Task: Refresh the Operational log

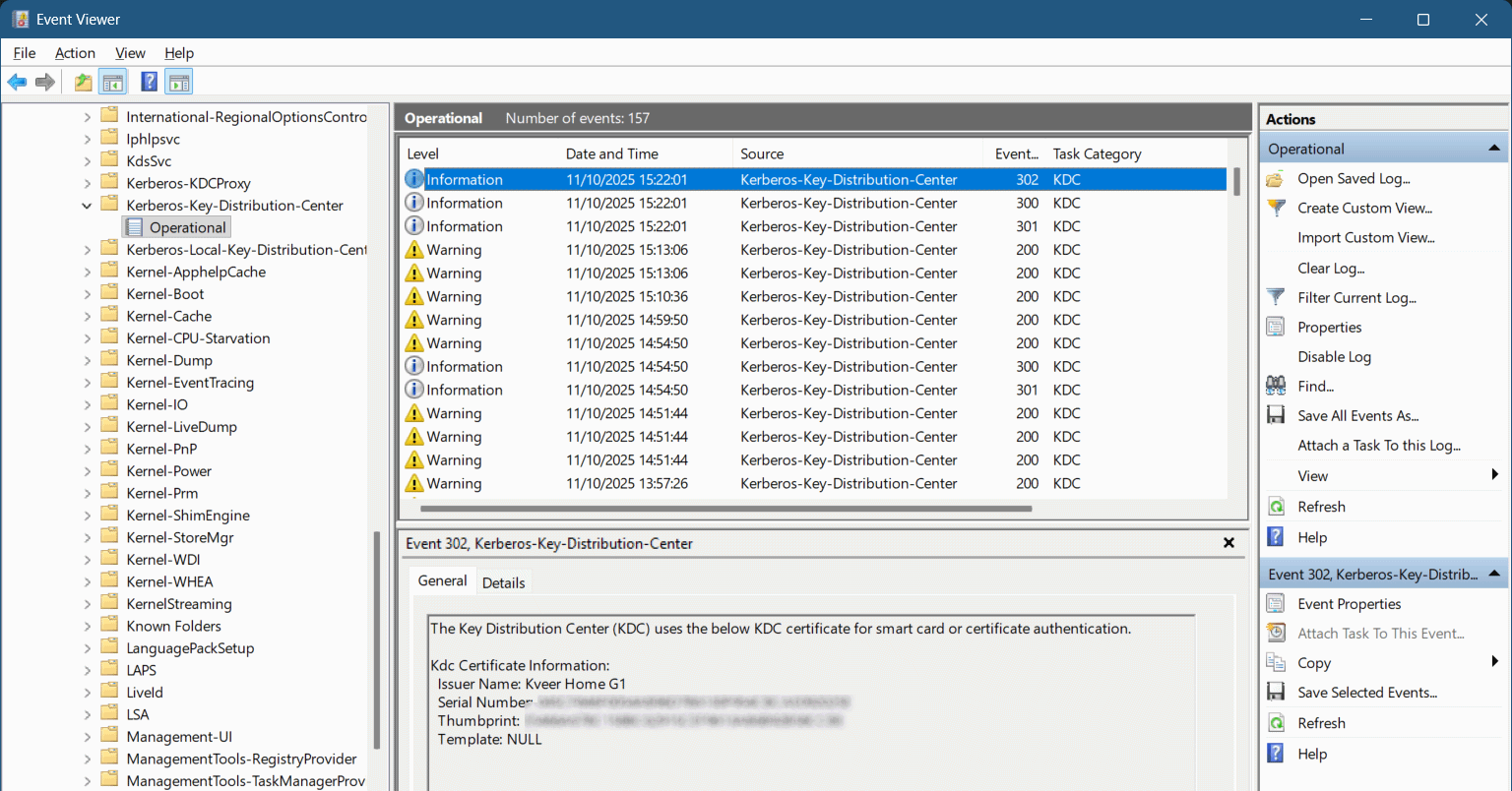Action: 1324,506
